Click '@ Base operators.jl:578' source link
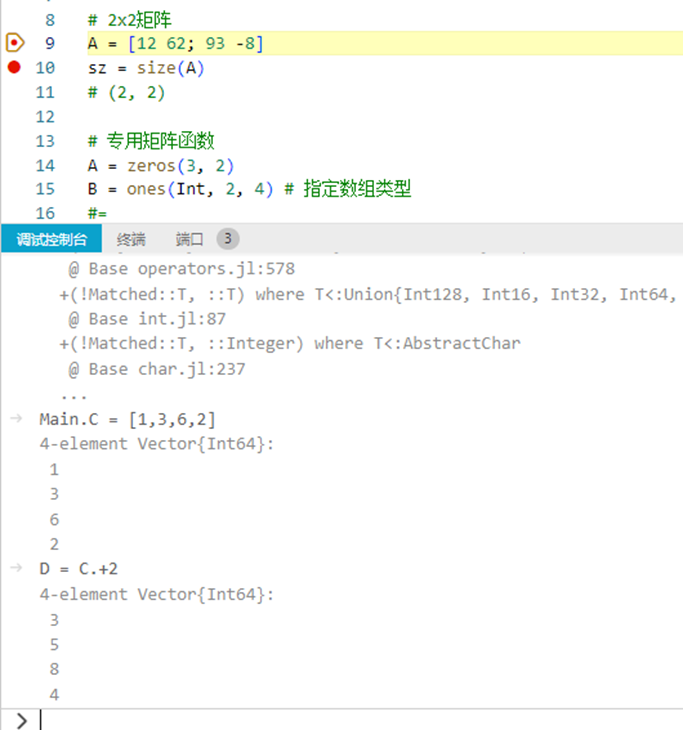This screenshot has height=730, width=683. tap(182, 269)
